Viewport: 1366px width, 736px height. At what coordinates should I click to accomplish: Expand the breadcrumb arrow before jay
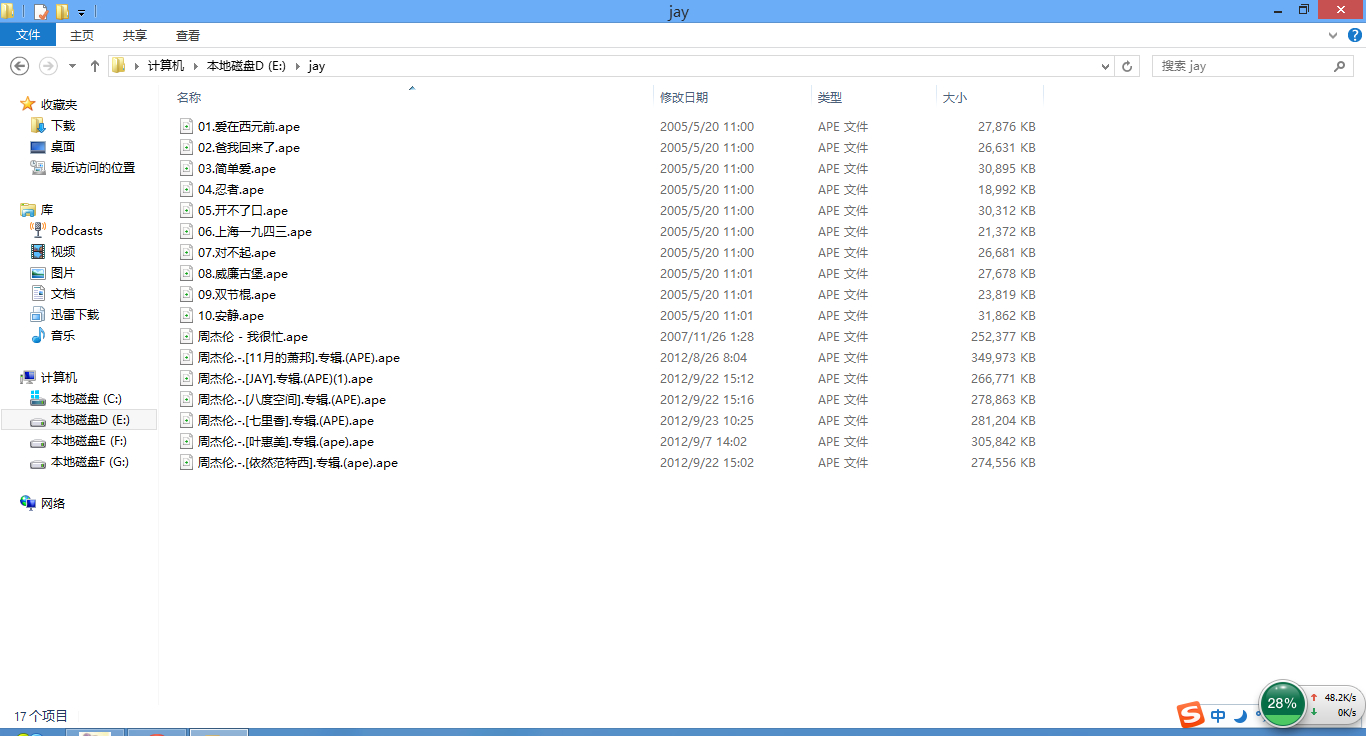pos(297,66)
